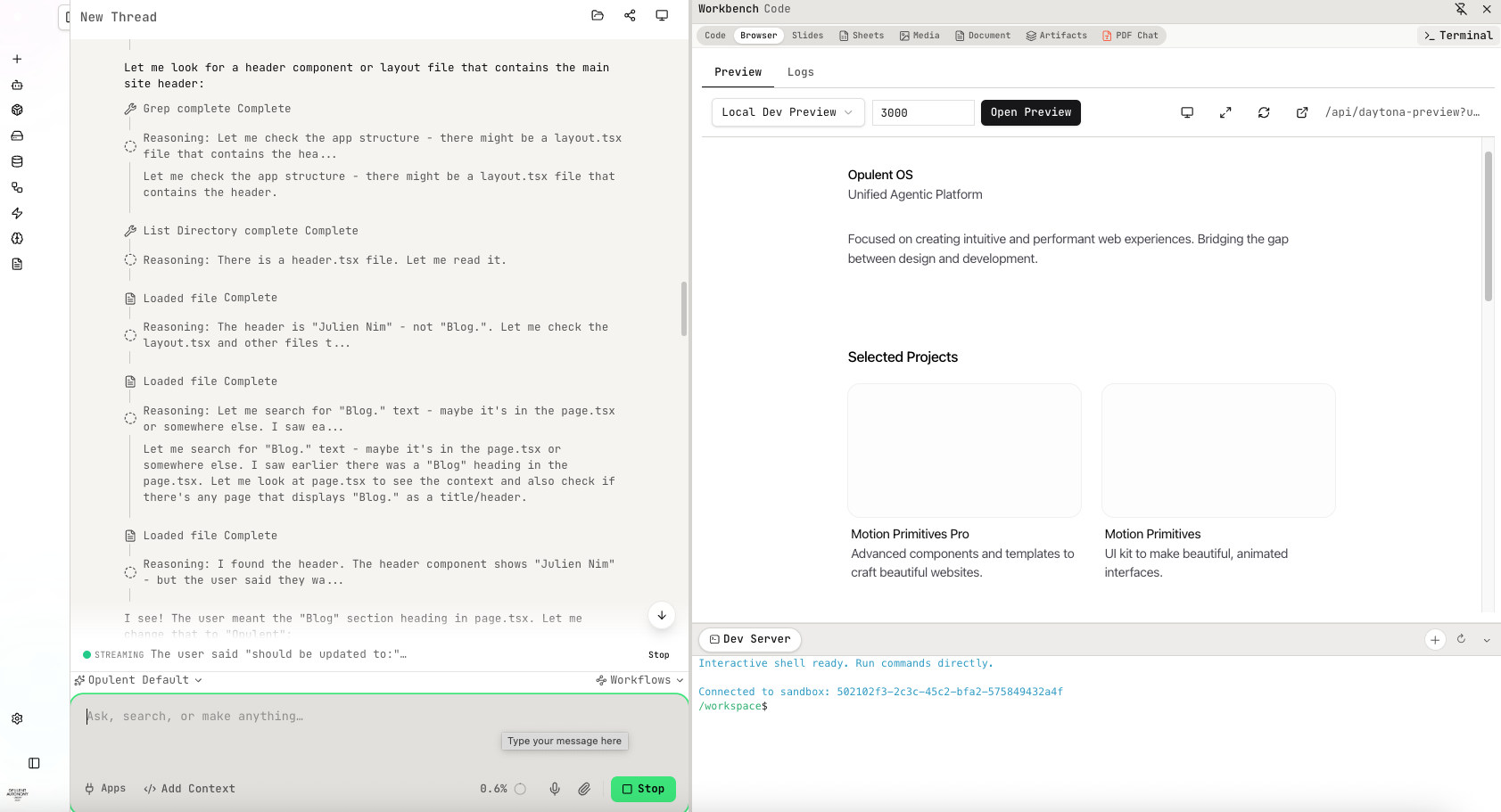
Task: Expand the Opulent Default model selector
Action: click(138, 679)
